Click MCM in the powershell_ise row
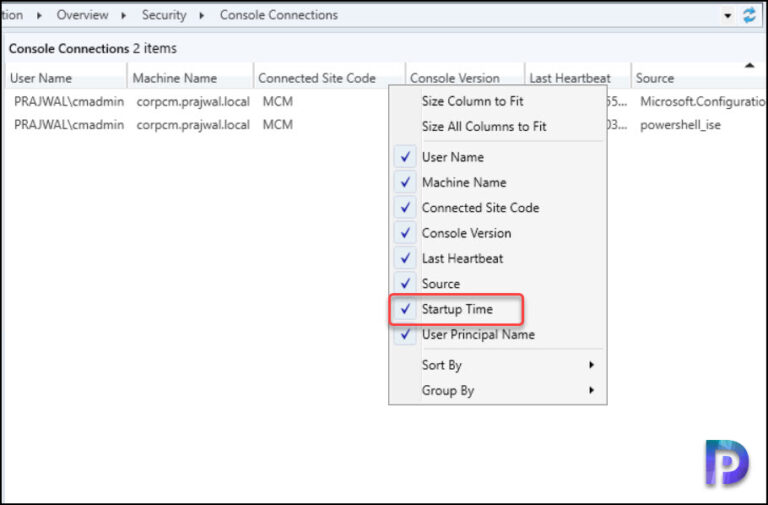Image resolution: width=768 pixels, height=505 pixels. coord(278,125)
